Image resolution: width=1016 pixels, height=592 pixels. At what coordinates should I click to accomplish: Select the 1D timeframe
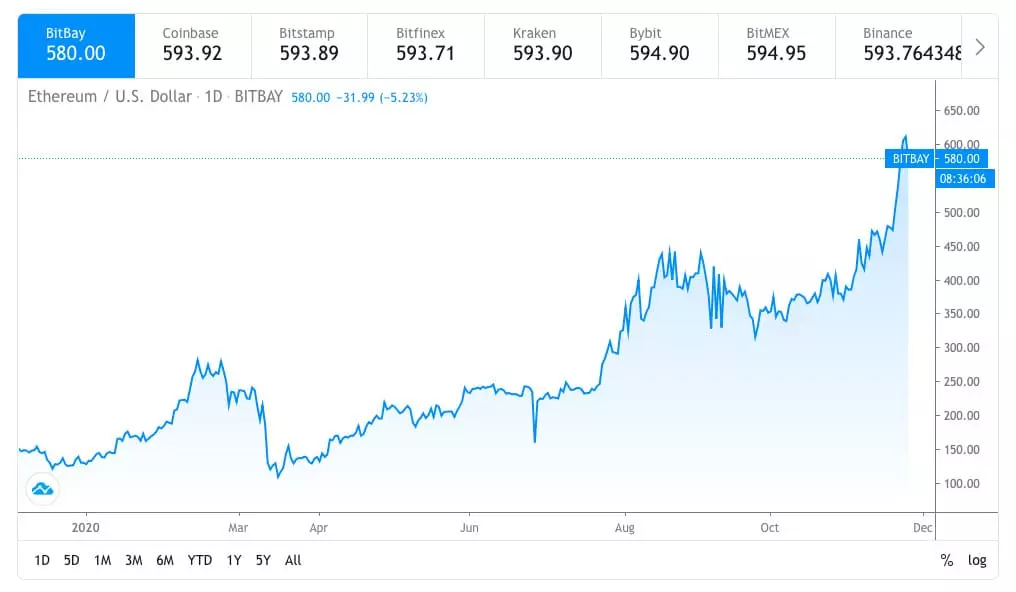point(41,560)
